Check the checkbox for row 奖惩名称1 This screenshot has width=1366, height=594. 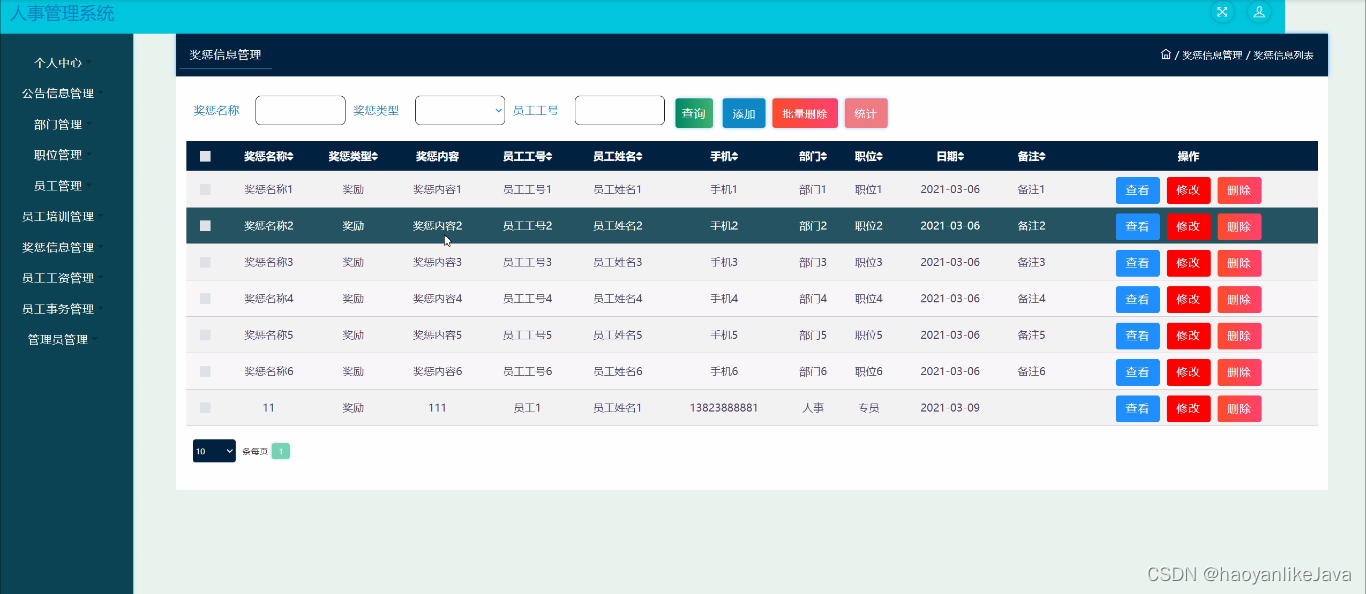(205, 189)
